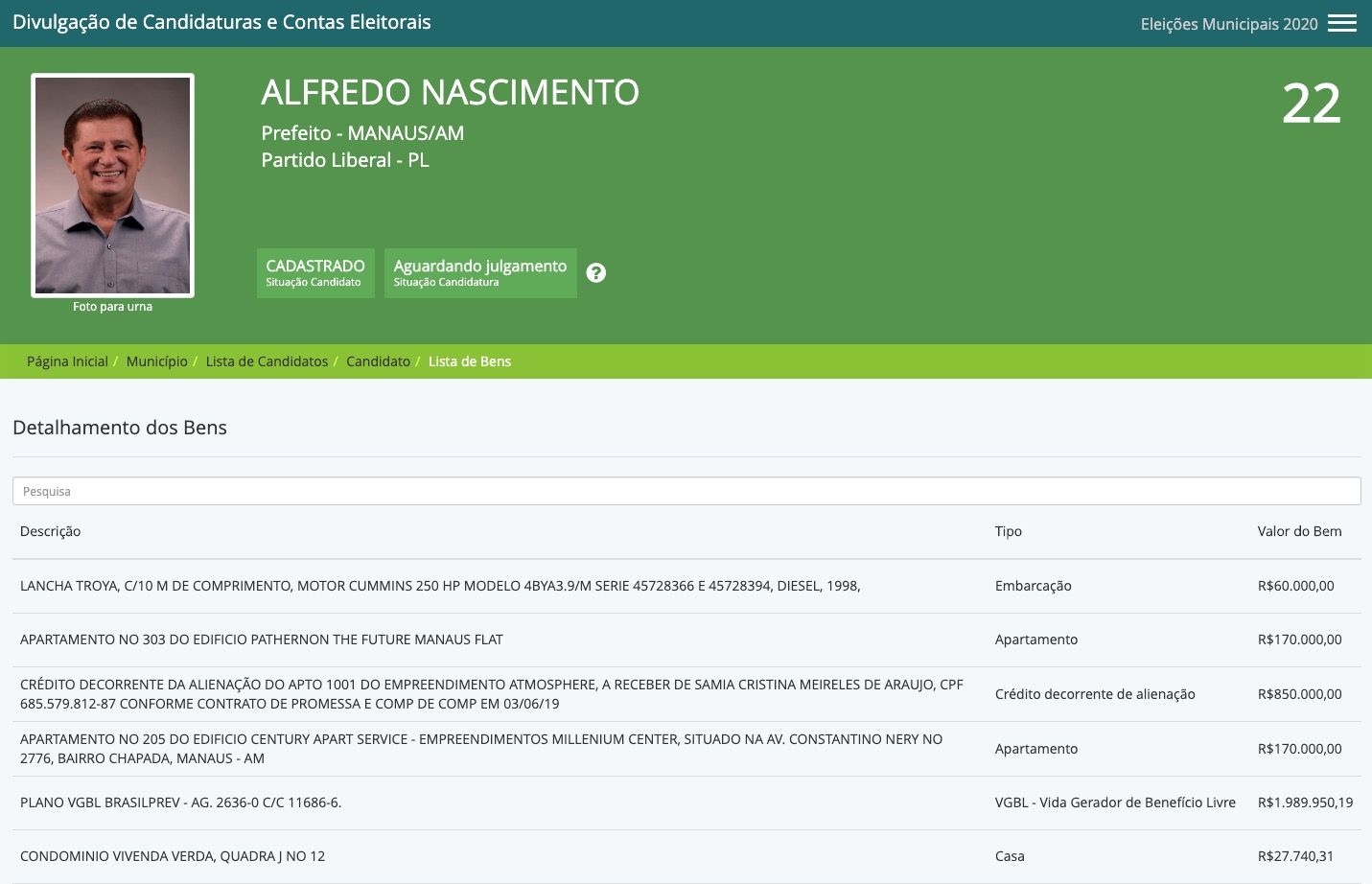Select the candidate name ALFREDO NASCIMENTO
The height and width of the screenshot is (884, 1372).
450,92
